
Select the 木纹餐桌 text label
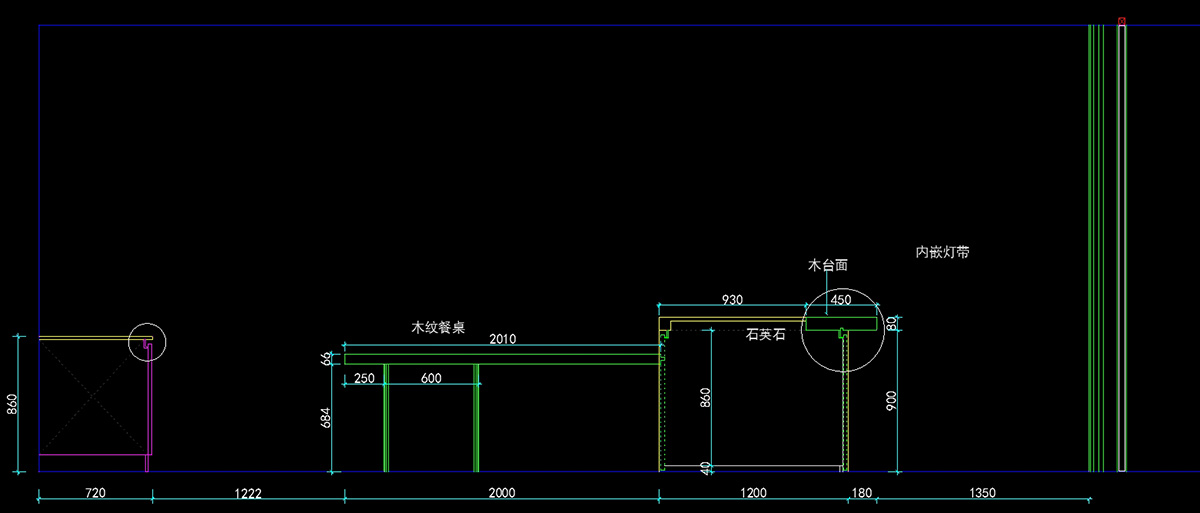coord(440,327)
